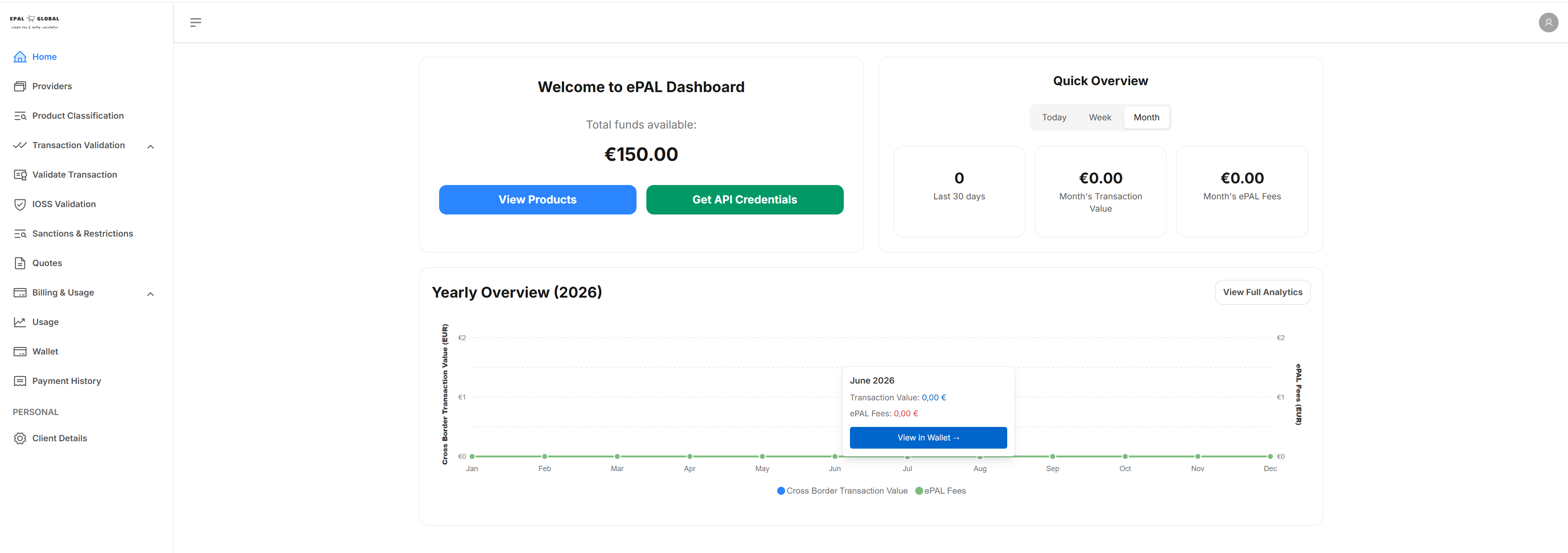Image resolution: width=1568 pixels, height=553 pixels.
Task: Open Payment History page
Action: [x=66, y=381]
